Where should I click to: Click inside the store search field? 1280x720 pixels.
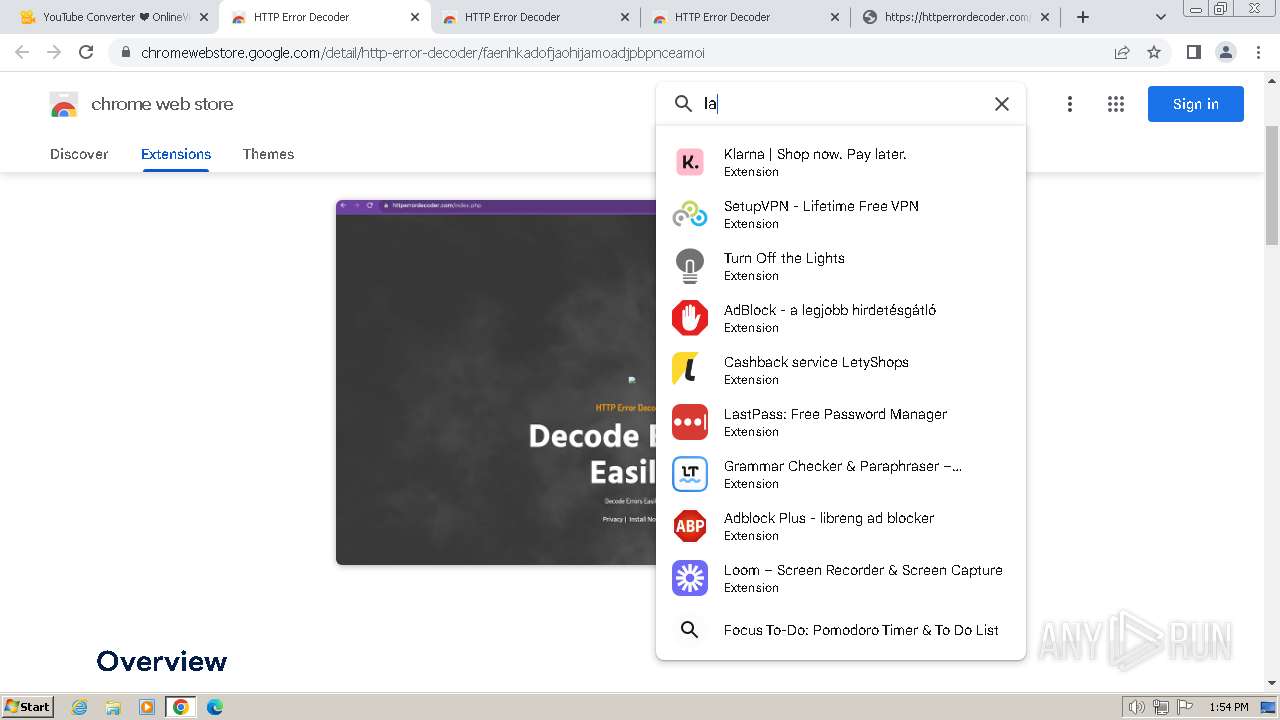click(x=840, y=104)
